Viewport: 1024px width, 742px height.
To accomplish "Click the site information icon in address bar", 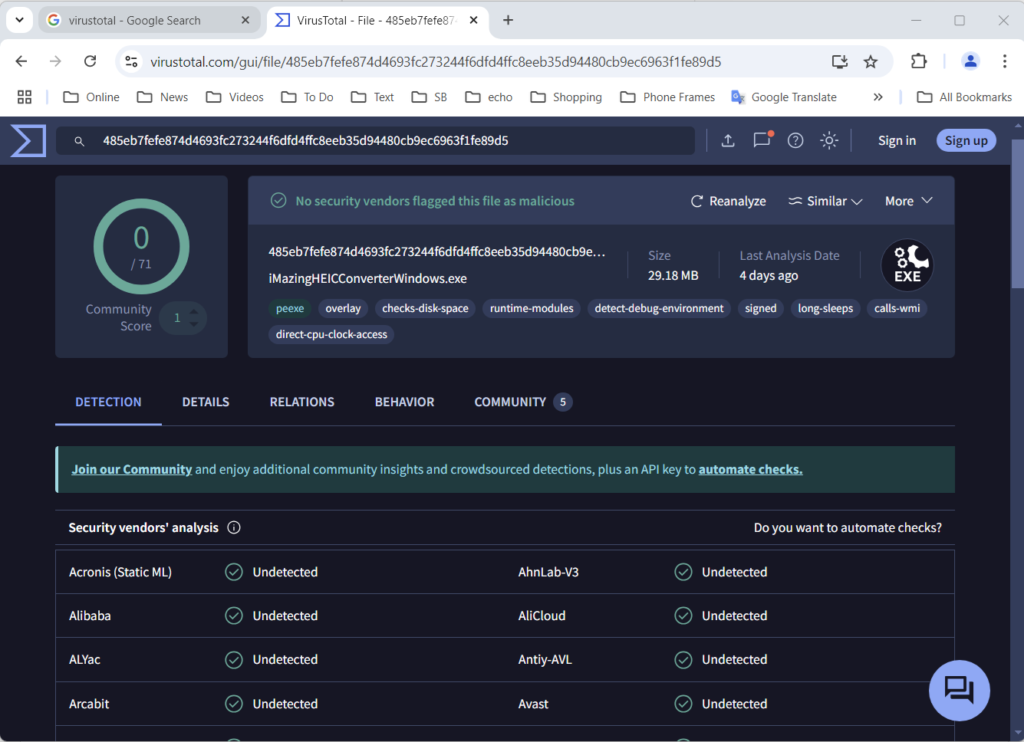I will point(131,61).
